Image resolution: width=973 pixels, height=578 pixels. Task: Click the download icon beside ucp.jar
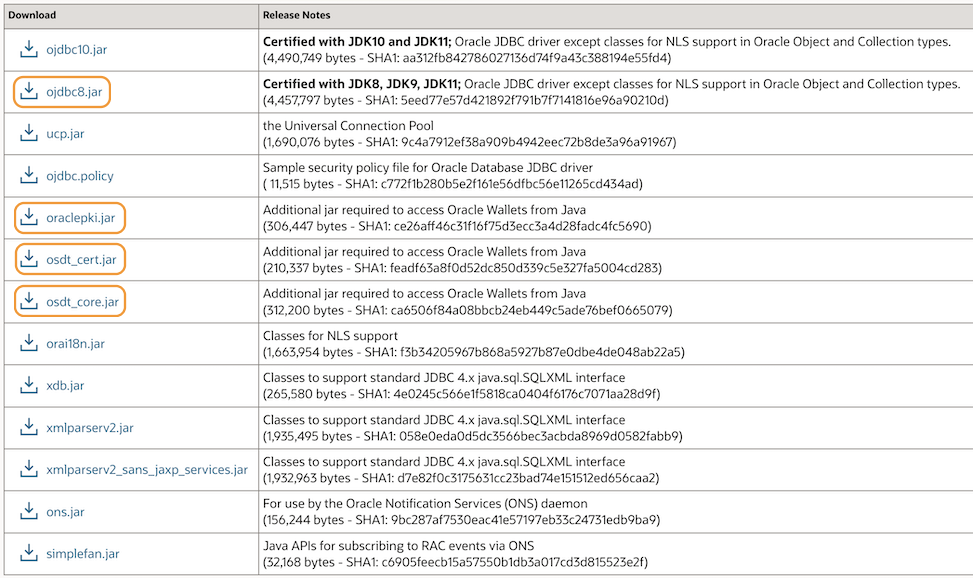point(29,133)
